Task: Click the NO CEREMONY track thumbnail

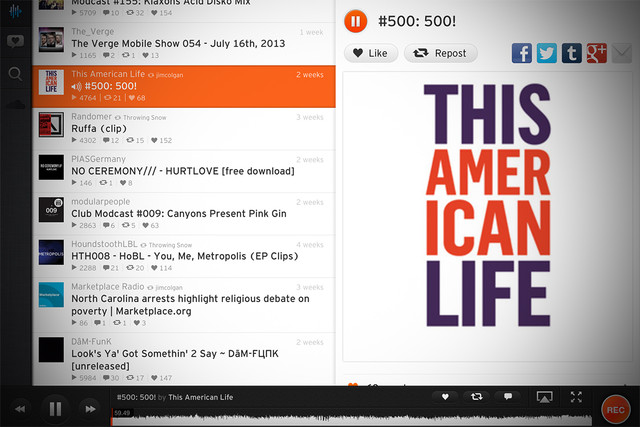Action: point(51,167)
